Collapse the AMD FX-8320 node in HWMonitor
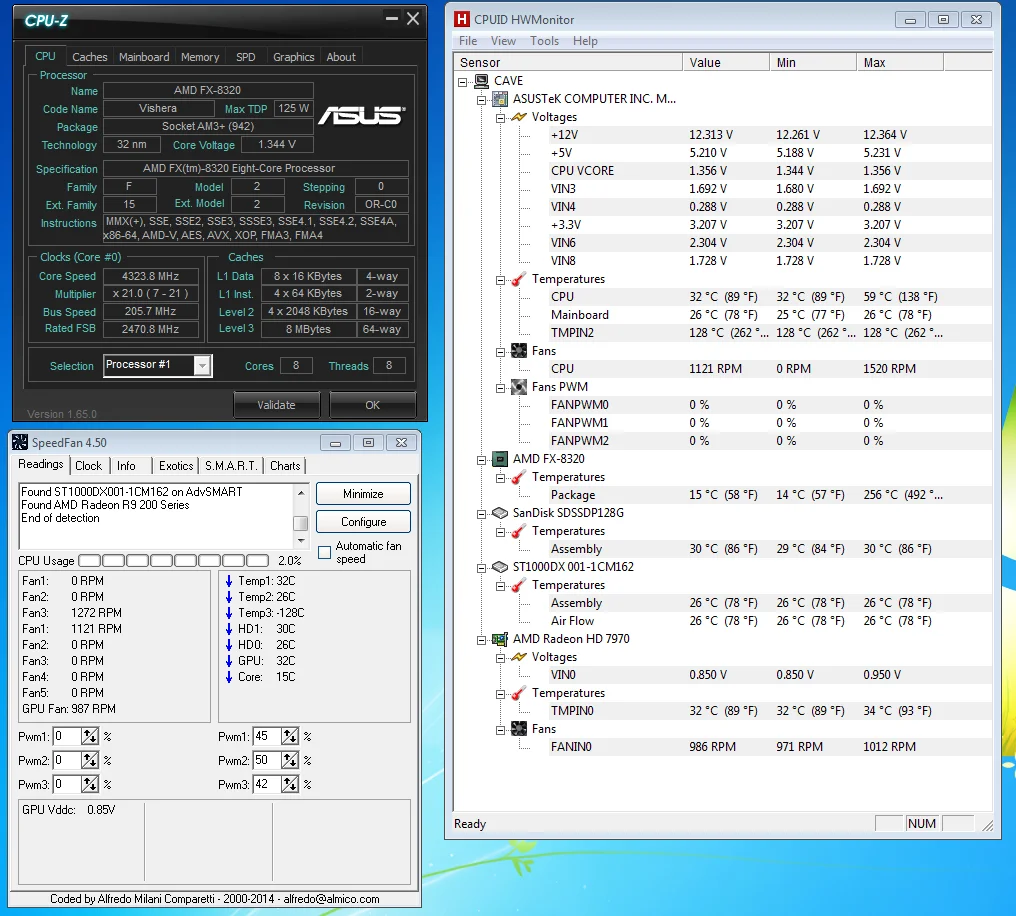 coord(481,461)
